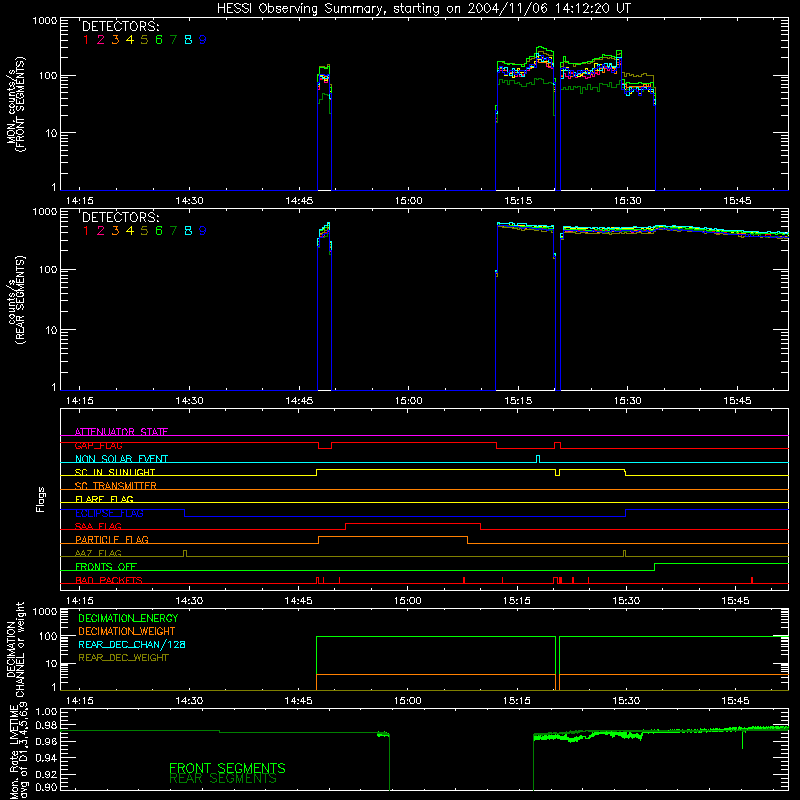Click the raised PARTICLE_FLAG step segment
The image size is (800, 800).
(393, 537)
